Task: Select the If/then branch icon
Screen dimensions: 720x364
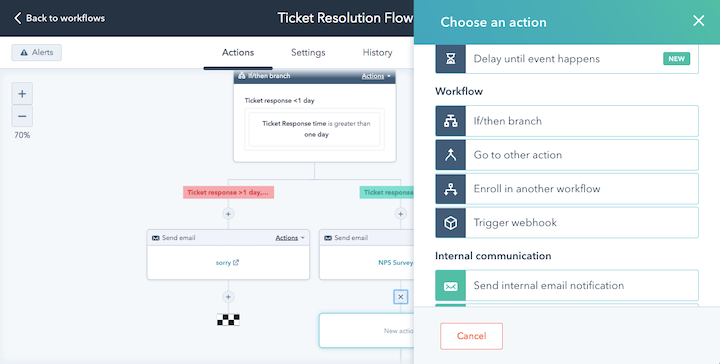Action: [450, 121]
